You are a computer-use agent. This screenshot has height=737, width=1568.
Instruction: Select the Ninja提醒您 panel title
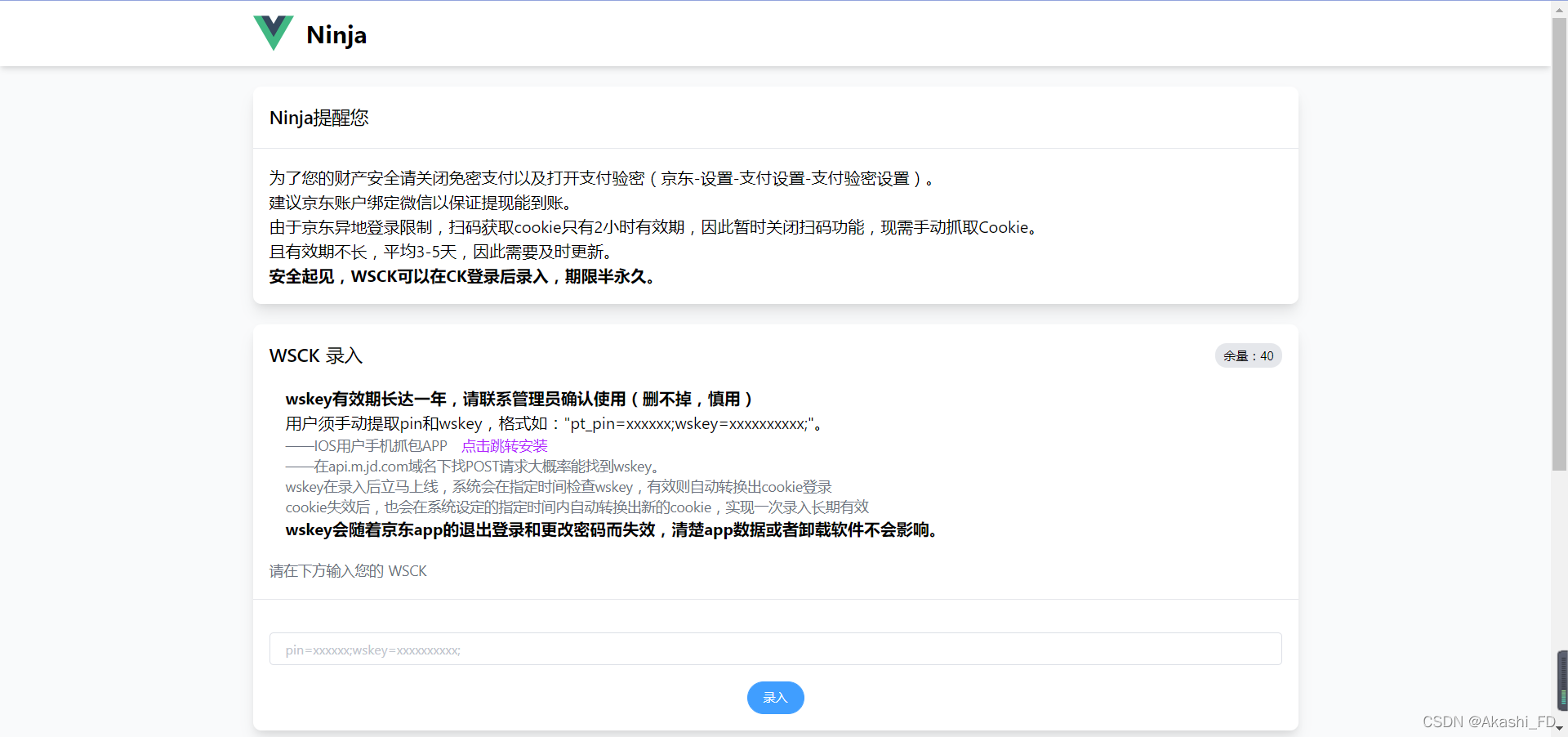(x=319, y=118)
